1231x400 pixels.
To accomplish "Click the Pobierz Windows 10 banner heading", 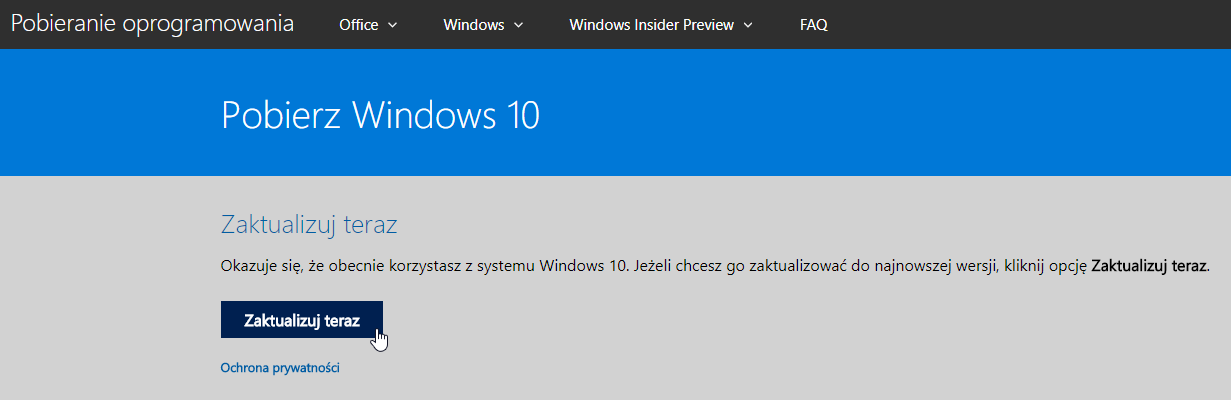I will tap(380, 115).
